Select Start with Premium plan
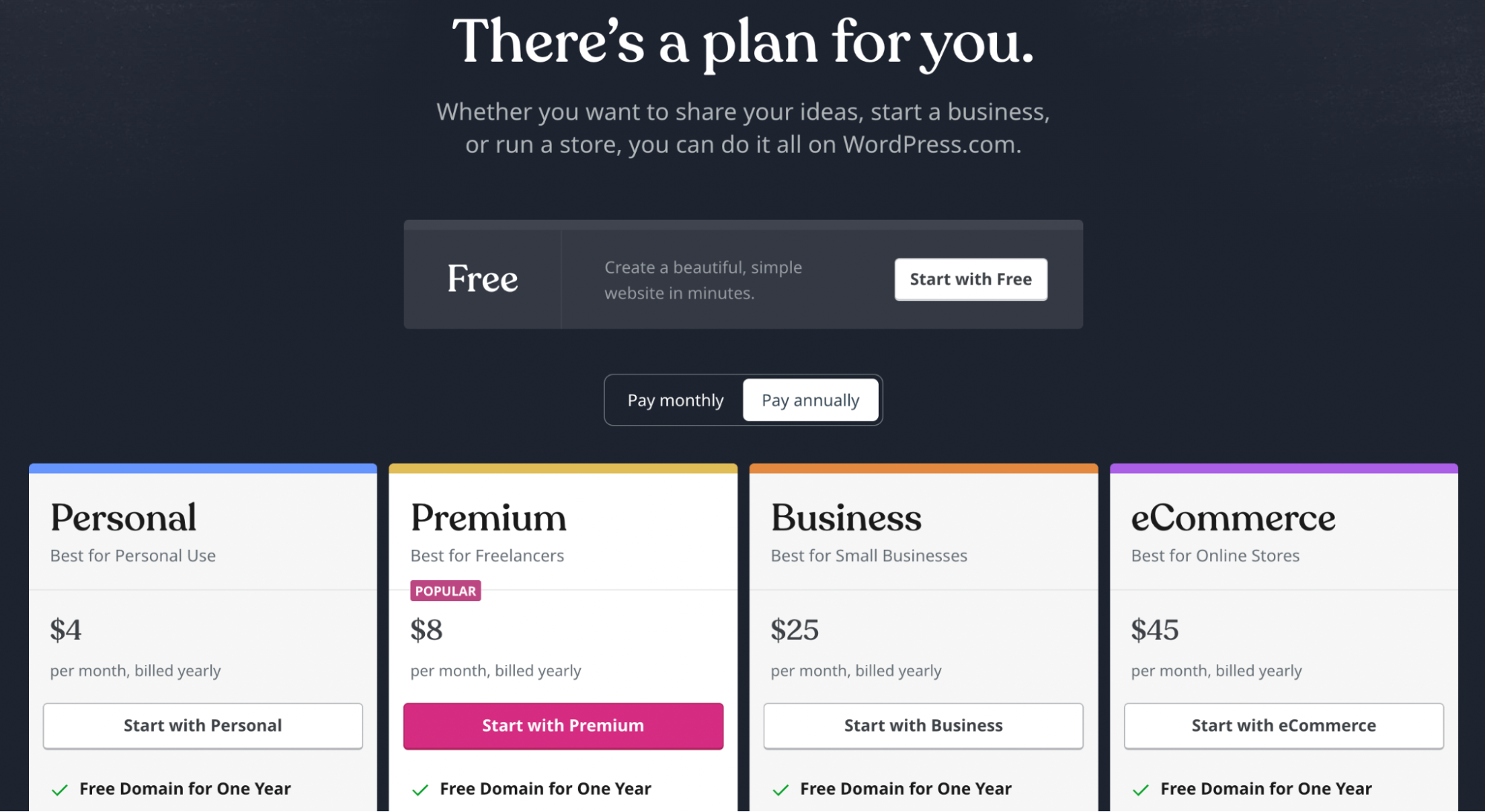Viewport: 1485px width, 812px height. coord(562,725)
